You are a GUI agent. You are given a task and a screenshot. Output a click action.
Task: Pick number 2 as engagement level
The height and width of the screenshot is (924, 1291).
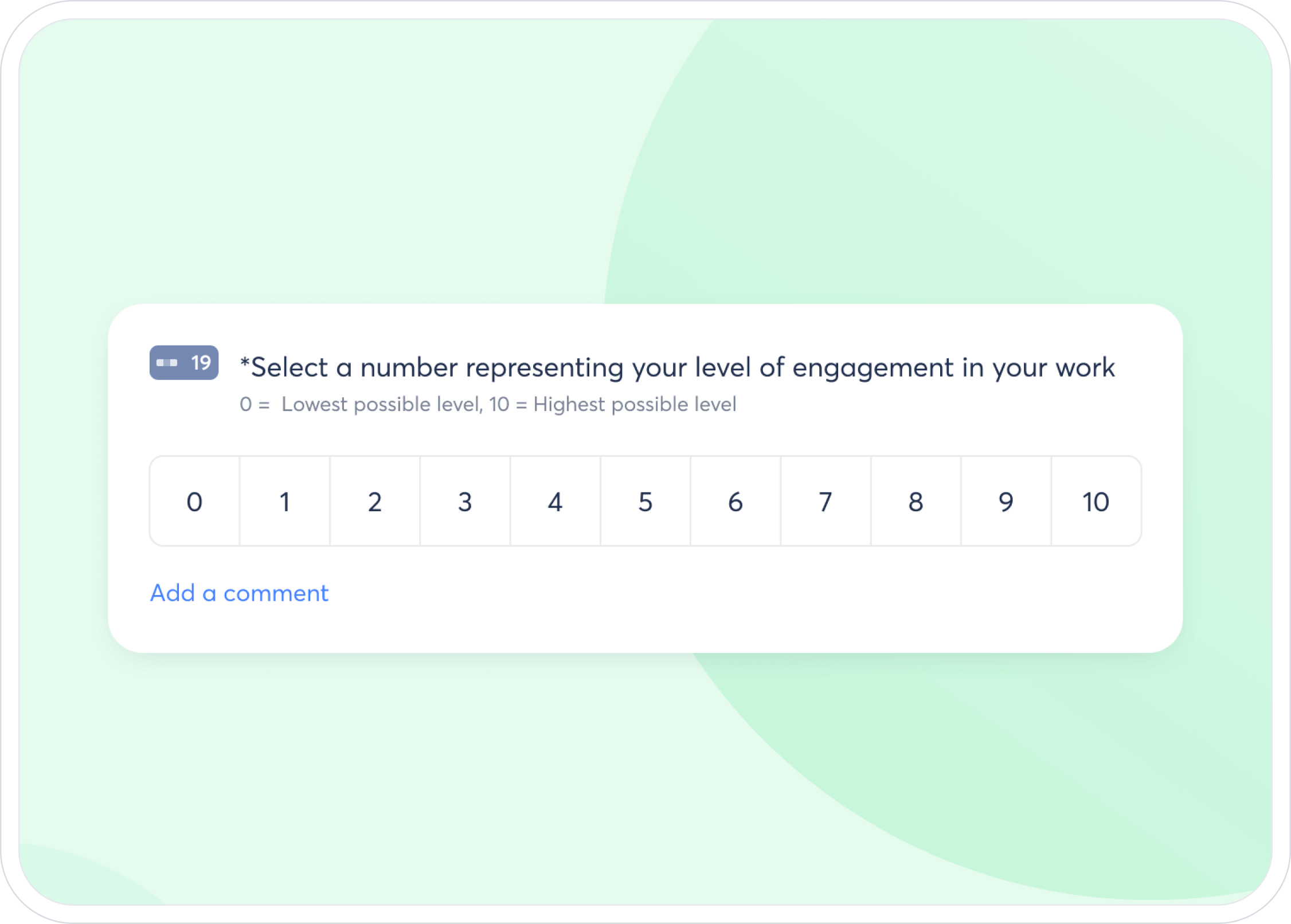pyautogui.click(x=375, y=502)
